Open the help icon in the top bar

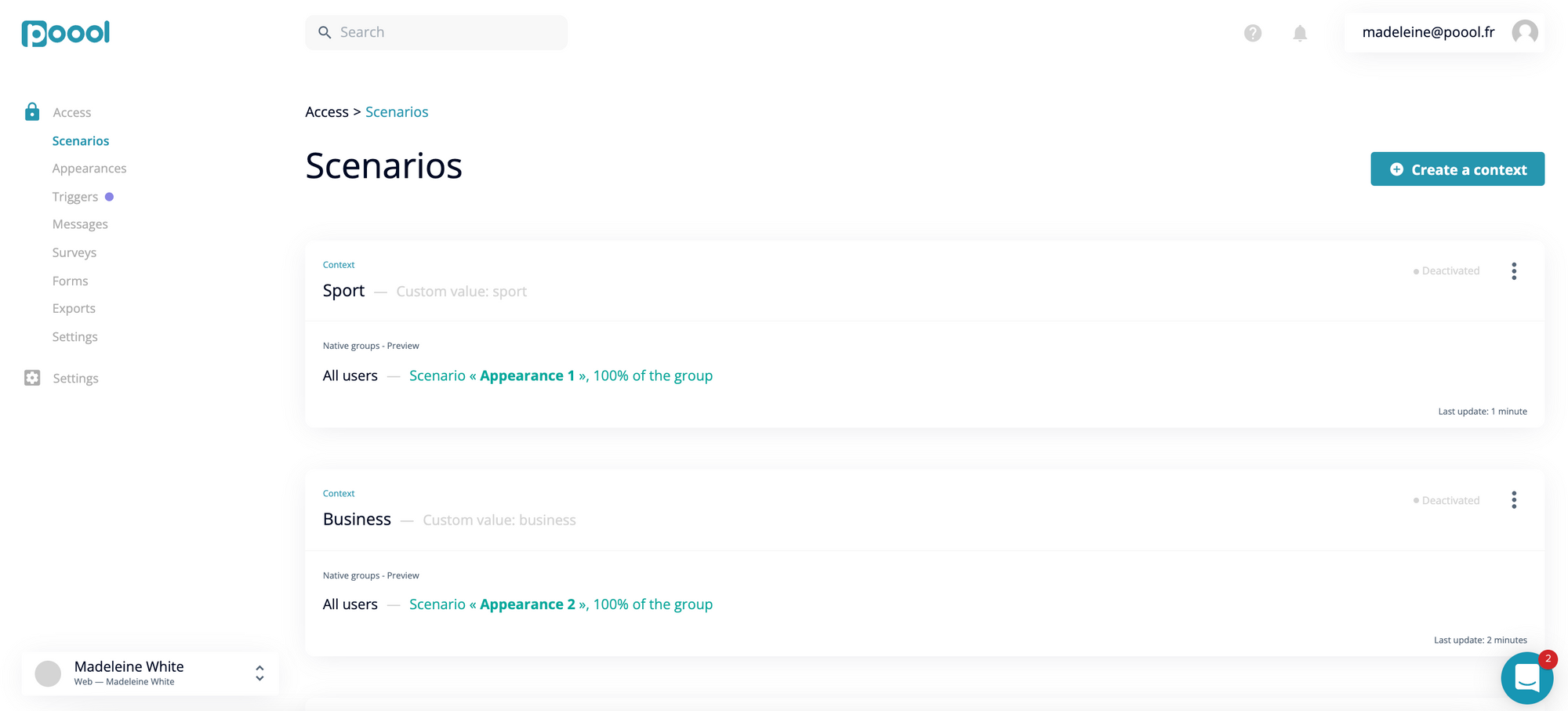coord(1252,33)
